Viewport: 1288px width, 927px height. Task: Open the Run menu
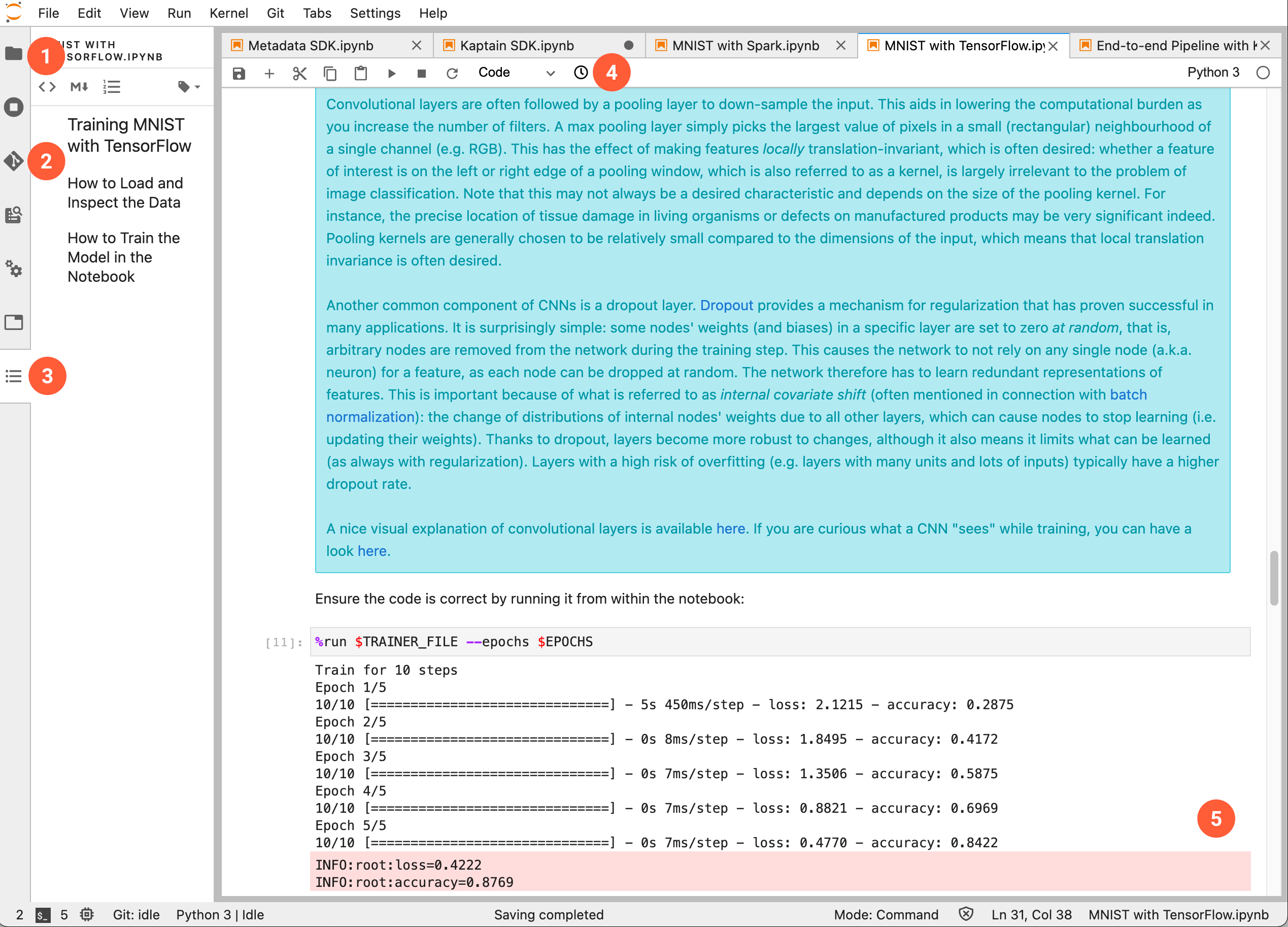click(x=179, y=13)
